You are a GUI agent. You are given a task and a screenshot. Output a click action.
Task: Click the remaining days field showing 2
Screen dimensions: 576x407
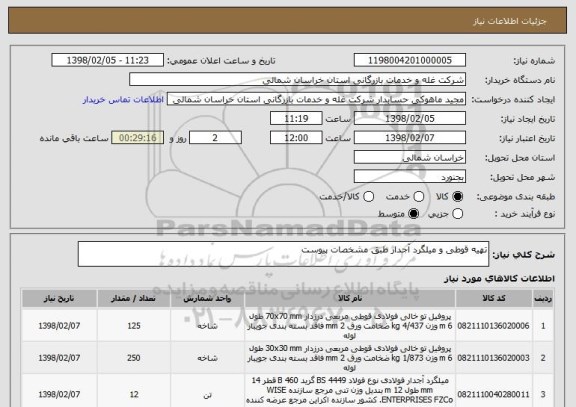[215, 138]
